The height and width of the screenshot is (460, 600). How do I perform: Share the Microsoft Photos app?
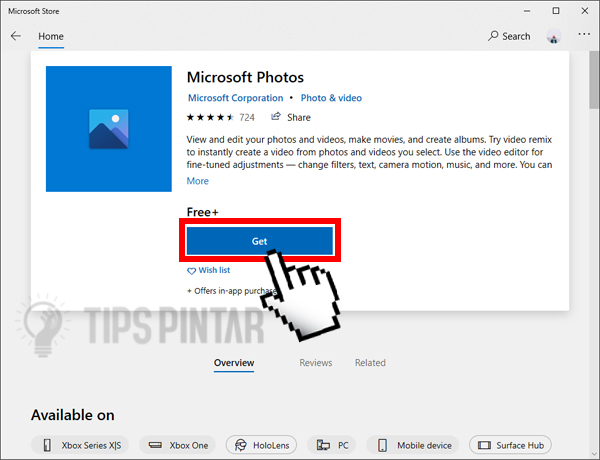coord(291,117)
